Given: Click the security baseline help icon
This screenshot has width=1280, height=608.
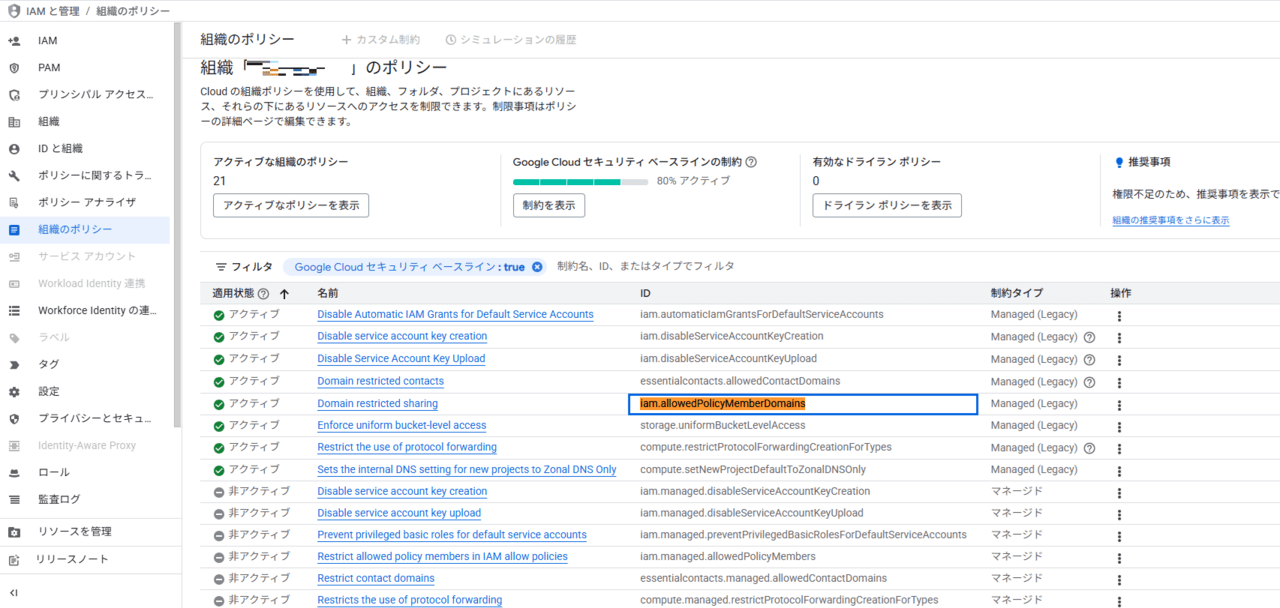Looking at the screenshot, I should point(751,162).
